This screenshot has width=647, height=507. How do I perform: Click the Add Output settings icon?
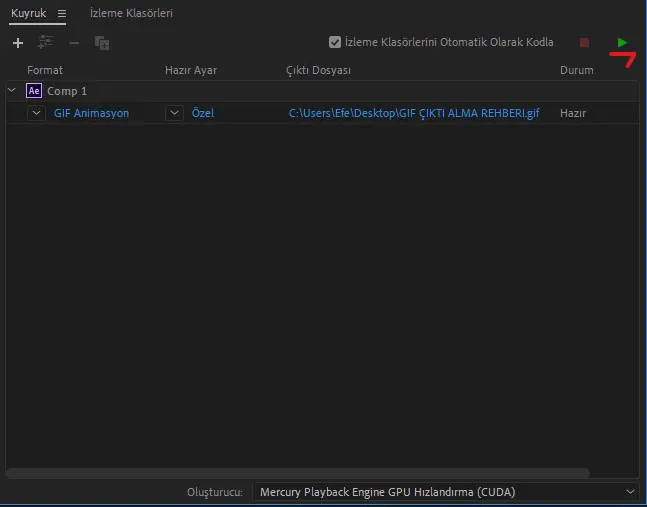45,42
